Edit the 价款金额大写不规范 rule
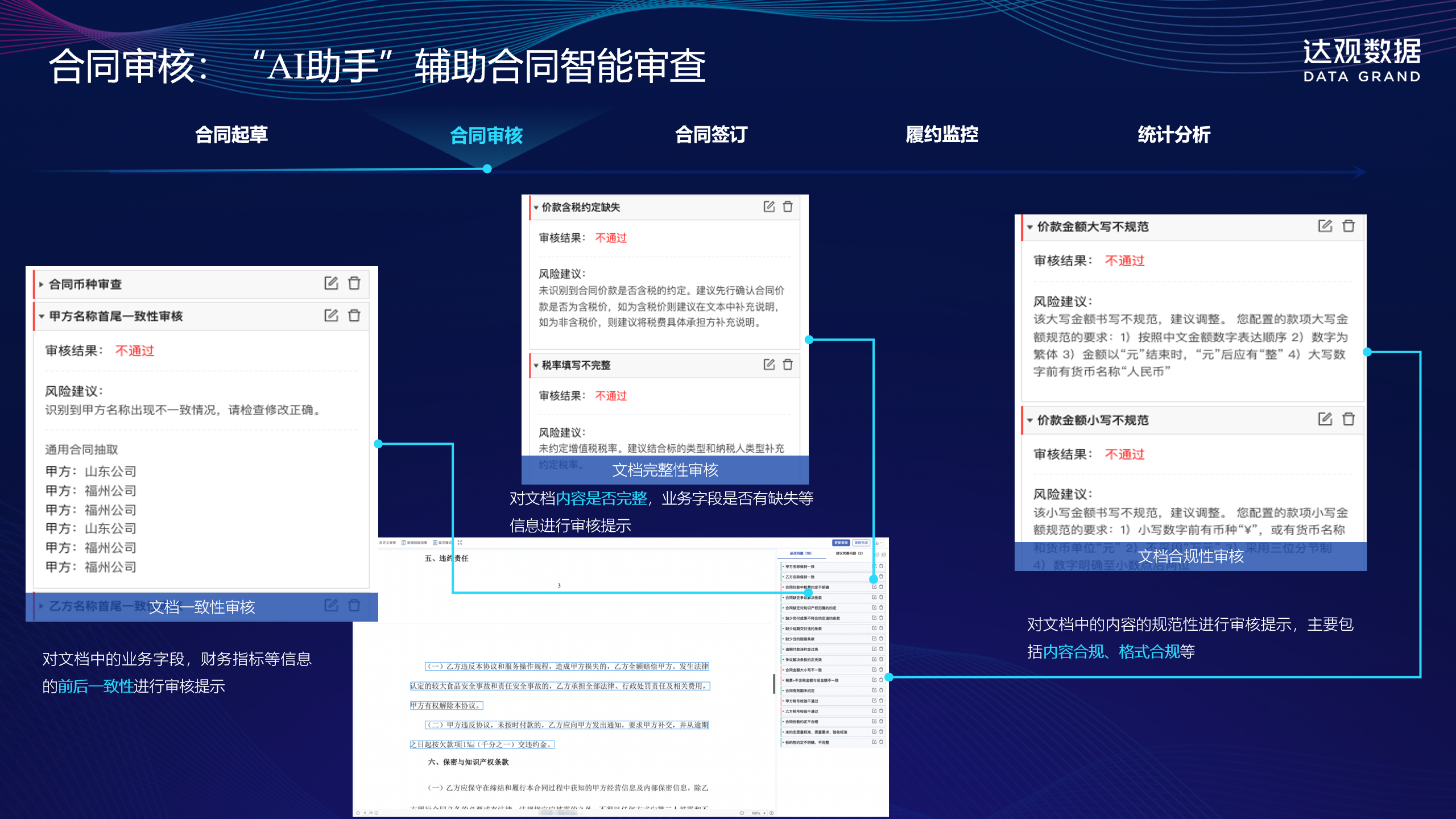The height and width of the screenshot is (819, 1456). (x=1325, y=226)
